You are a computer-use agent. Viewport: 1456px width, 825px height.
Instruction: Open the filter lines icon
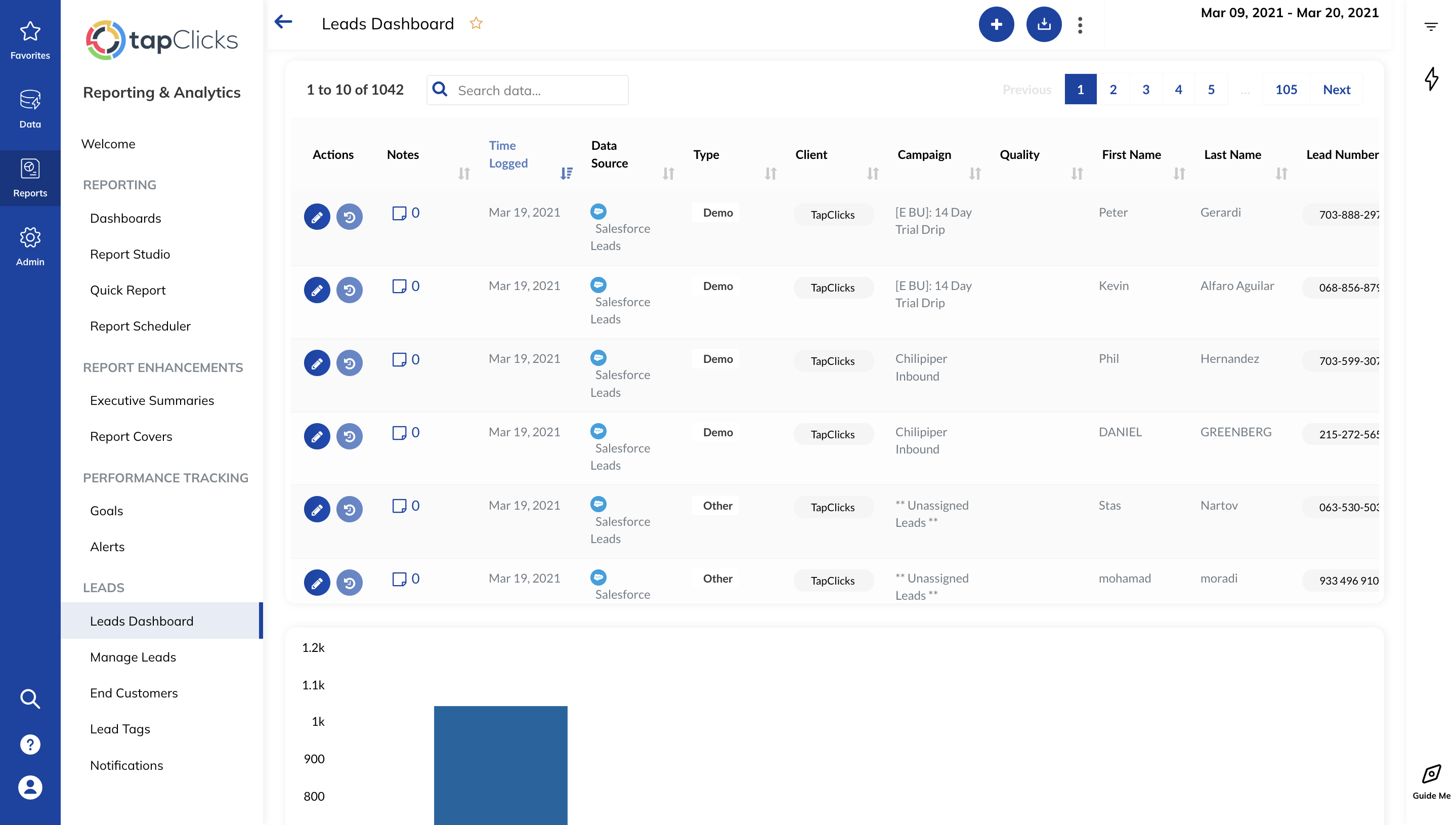pyautogui.click(x=1431, y=27)
